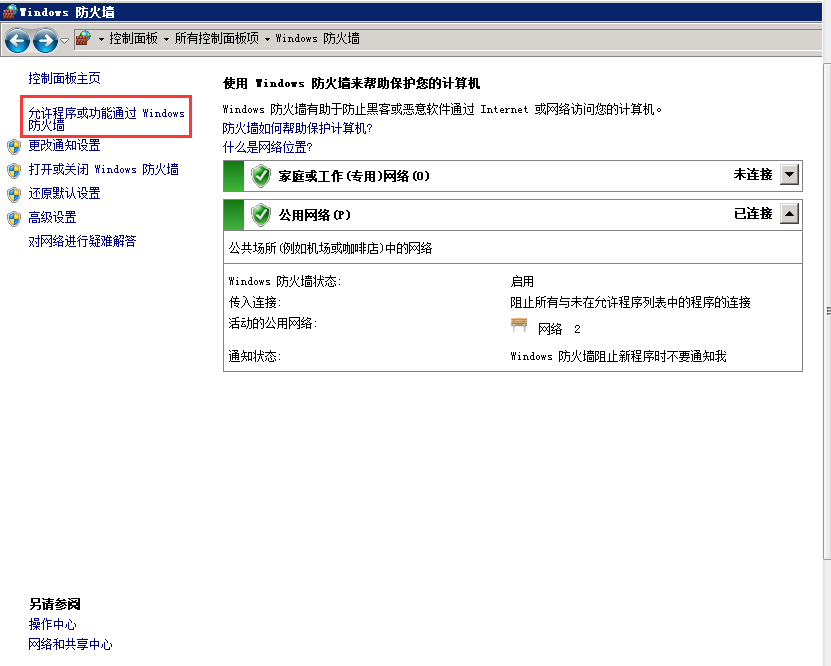
Task: Expand the 家庭或工作(专用)网络 section arrow
Action: 789,175
